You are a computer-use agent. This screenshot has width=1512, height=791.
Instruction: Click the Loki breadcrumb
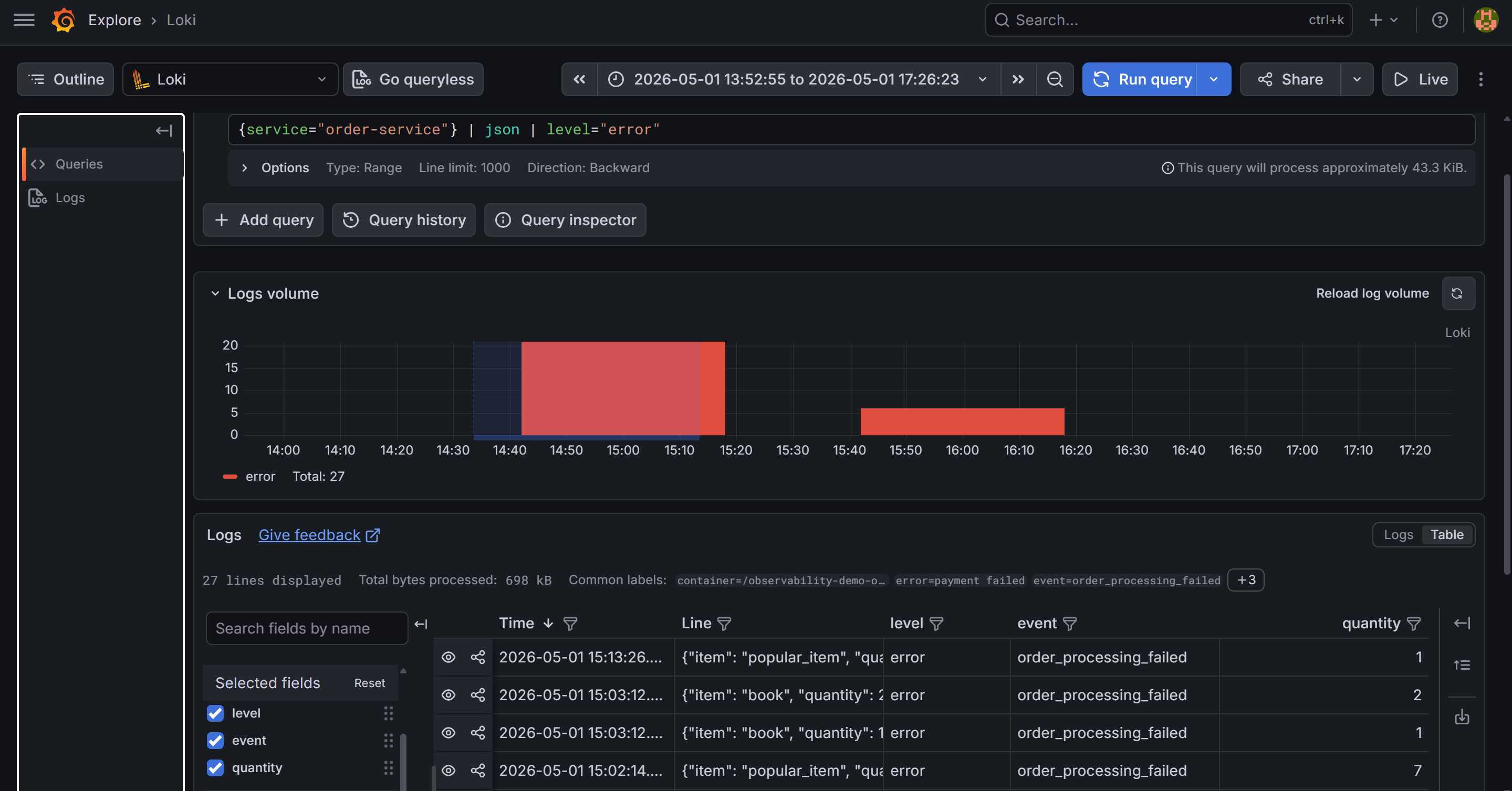click(x=181, y=20)
